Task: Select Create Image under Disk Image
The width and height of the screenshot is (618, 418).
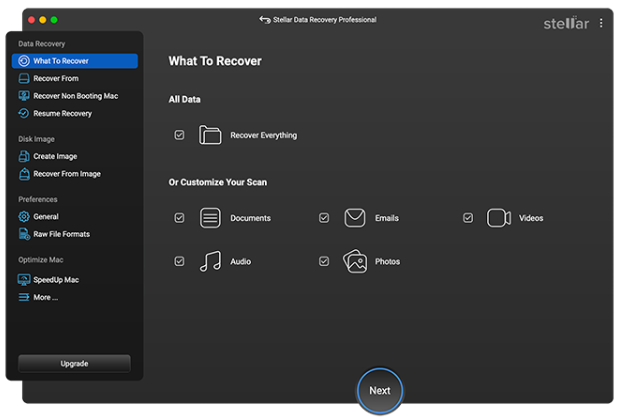Action: (55, 156)
